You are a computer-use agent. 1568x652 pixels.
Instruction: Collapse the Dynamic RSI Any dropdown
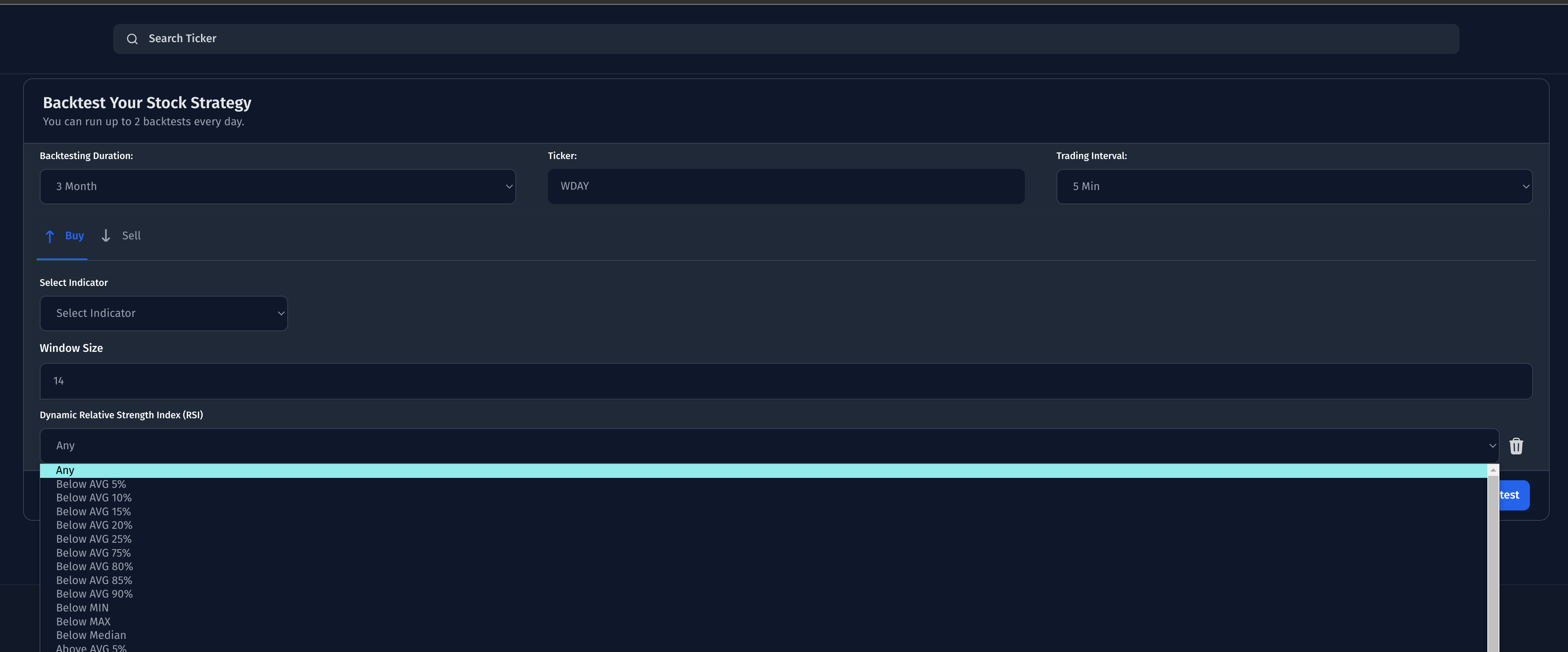(x=769, y=446)
